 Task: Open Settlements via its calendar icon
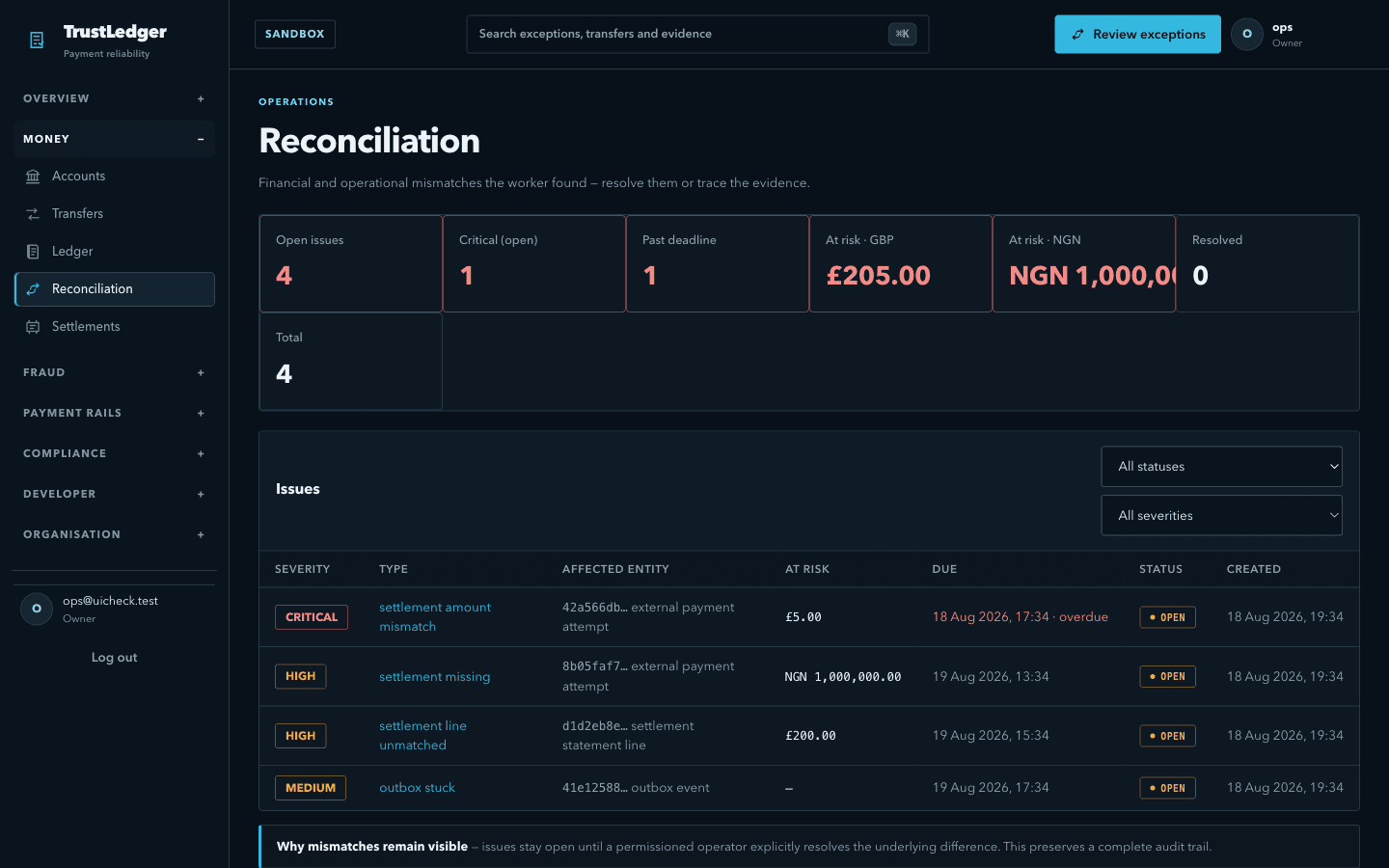pyautogui.click(x=33, y=327)
